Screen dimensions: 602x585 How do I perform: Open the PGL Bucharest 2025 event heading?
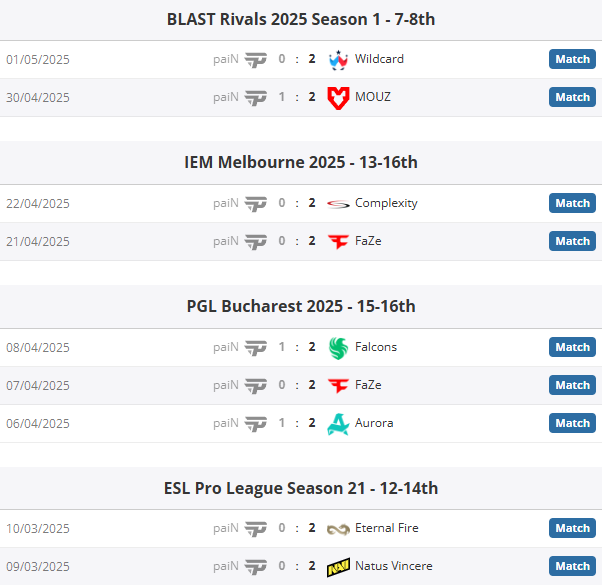pyautogui.click(x=301, y=306)
